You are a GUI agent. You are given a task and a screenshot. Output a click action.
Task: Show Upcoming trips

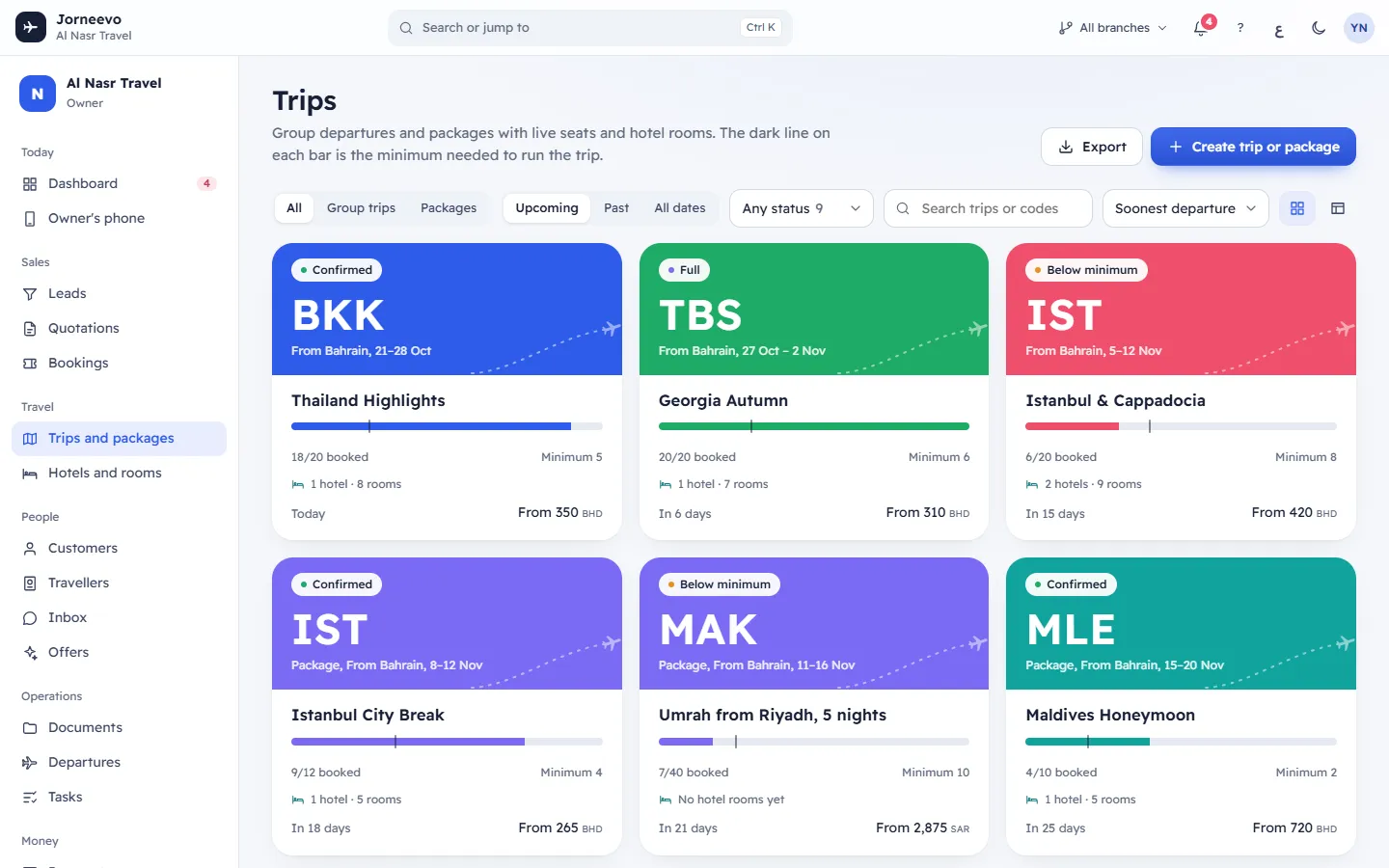coord(547,207)
